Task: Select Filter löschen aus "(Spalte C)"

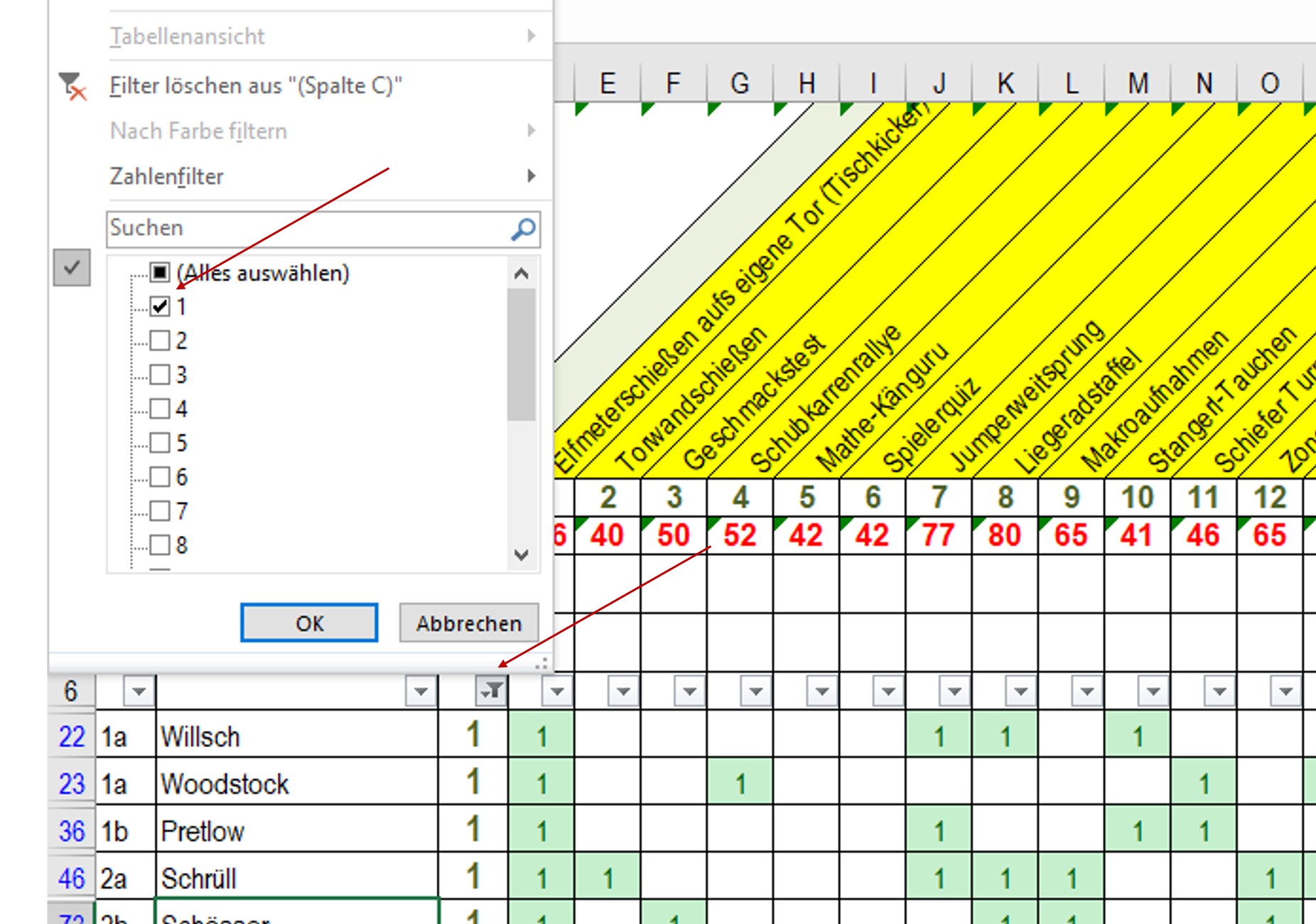Action: coord(256,86)
